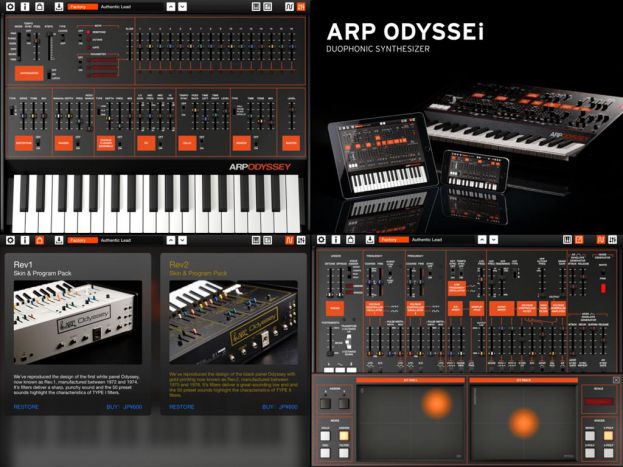Adjust arpeggiator step 1 slider

tap(140, 47)
